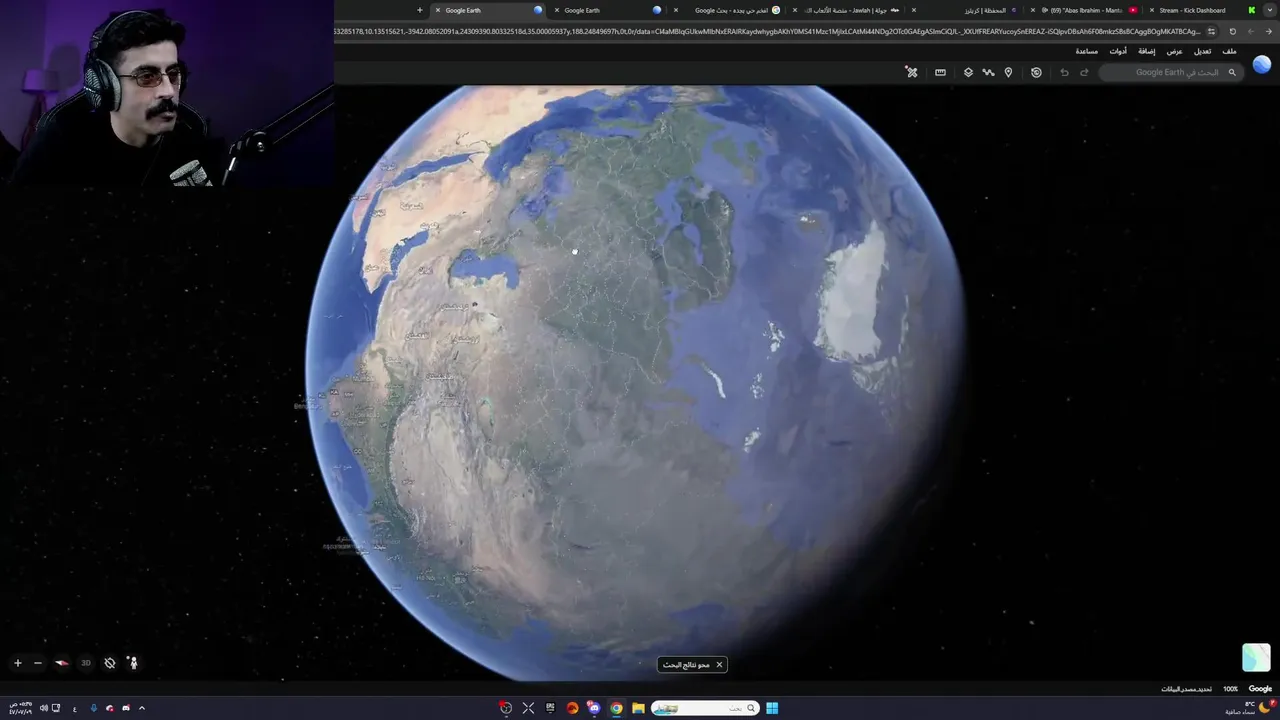This screenshot has width=1280, height=720.
Task: Reload the page with the refresh button
Action: pos(1232,31)
